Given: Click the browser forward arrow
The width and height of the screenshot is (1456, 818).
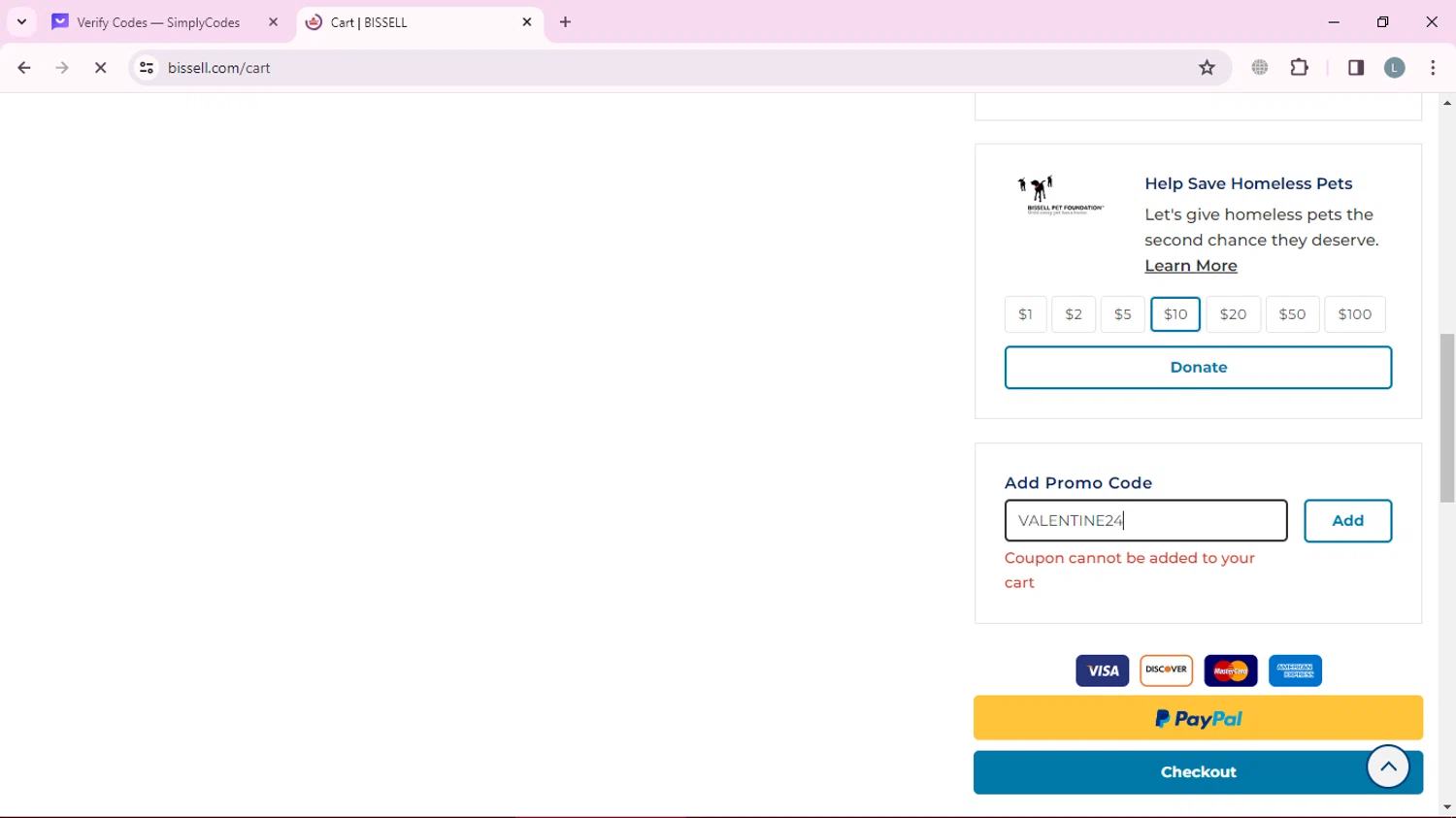Looking at the screenshot, I should pos(62,68).
